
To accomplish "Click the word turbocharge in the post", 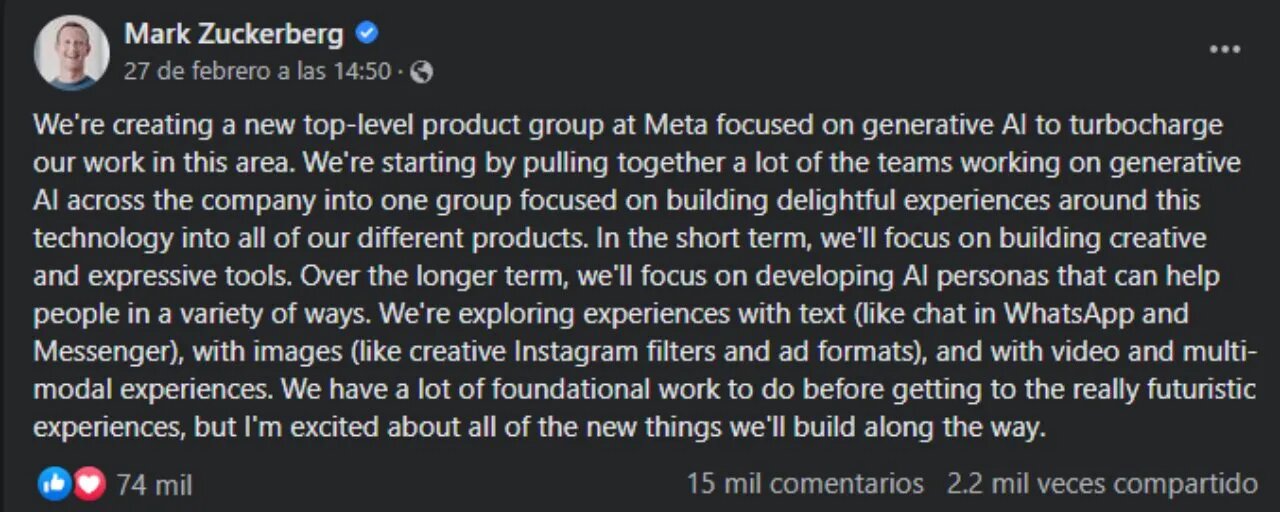I will tap(1146, 126).
